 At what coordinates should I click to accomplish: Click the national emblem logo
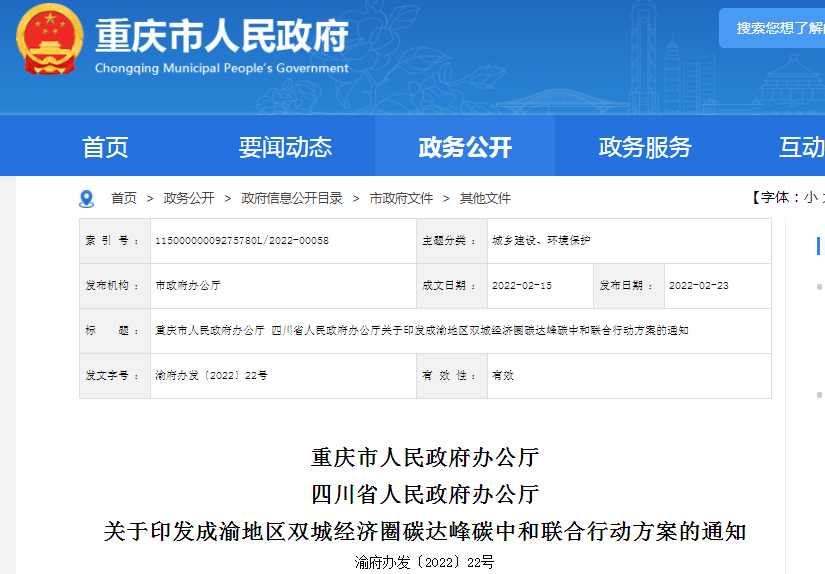pyautogui.click(x=49, y=39)
